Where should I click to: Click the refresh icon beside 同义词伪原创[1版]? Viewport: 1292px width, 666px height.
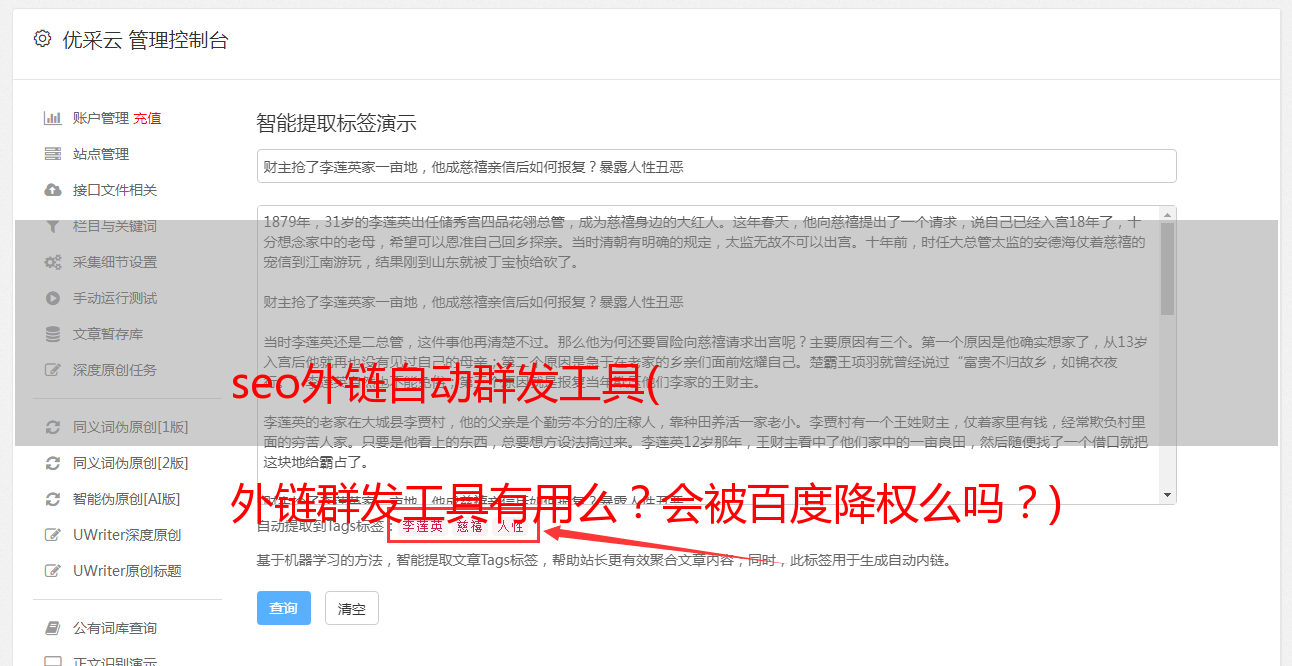(53, 427)
